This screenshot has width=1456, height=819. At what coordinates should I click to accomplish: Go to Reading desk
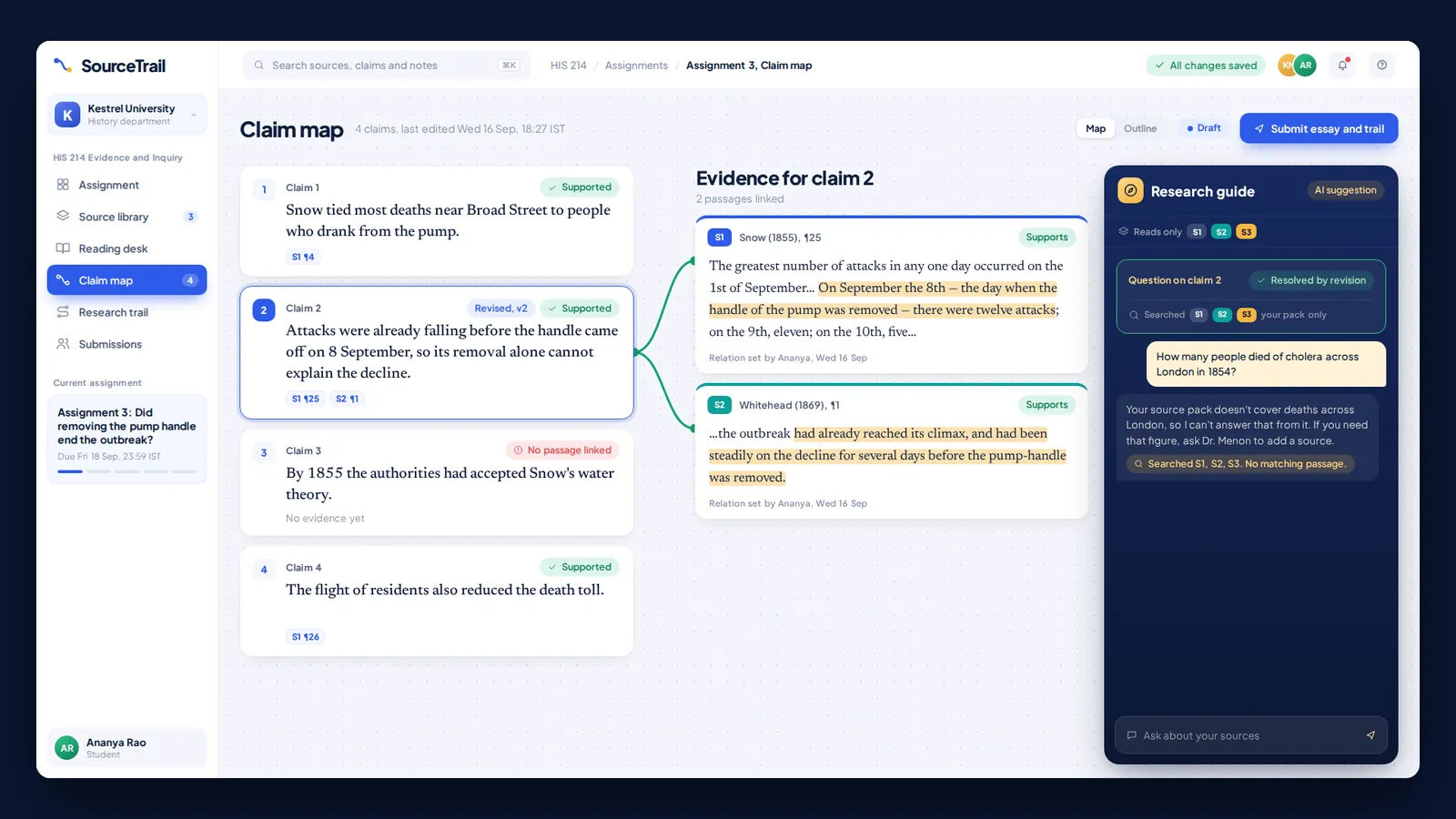tap(126, 248)
